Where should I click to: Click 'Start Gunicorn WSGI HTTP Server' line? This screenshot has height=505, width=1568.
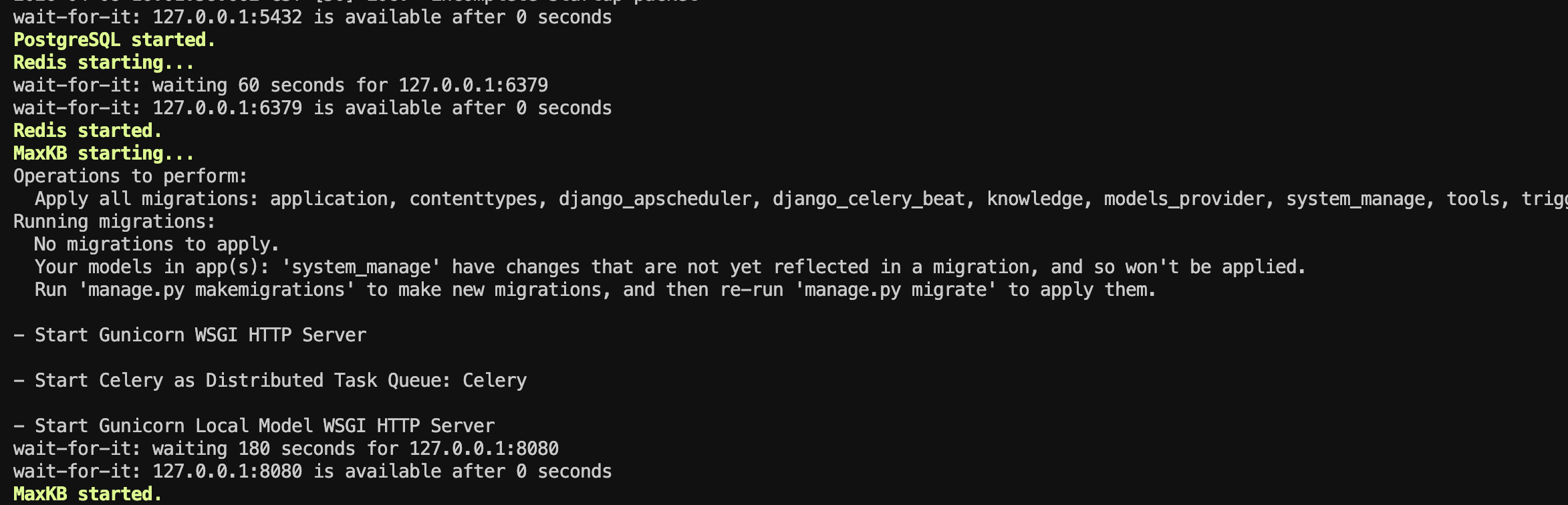(x=190, y=335)
